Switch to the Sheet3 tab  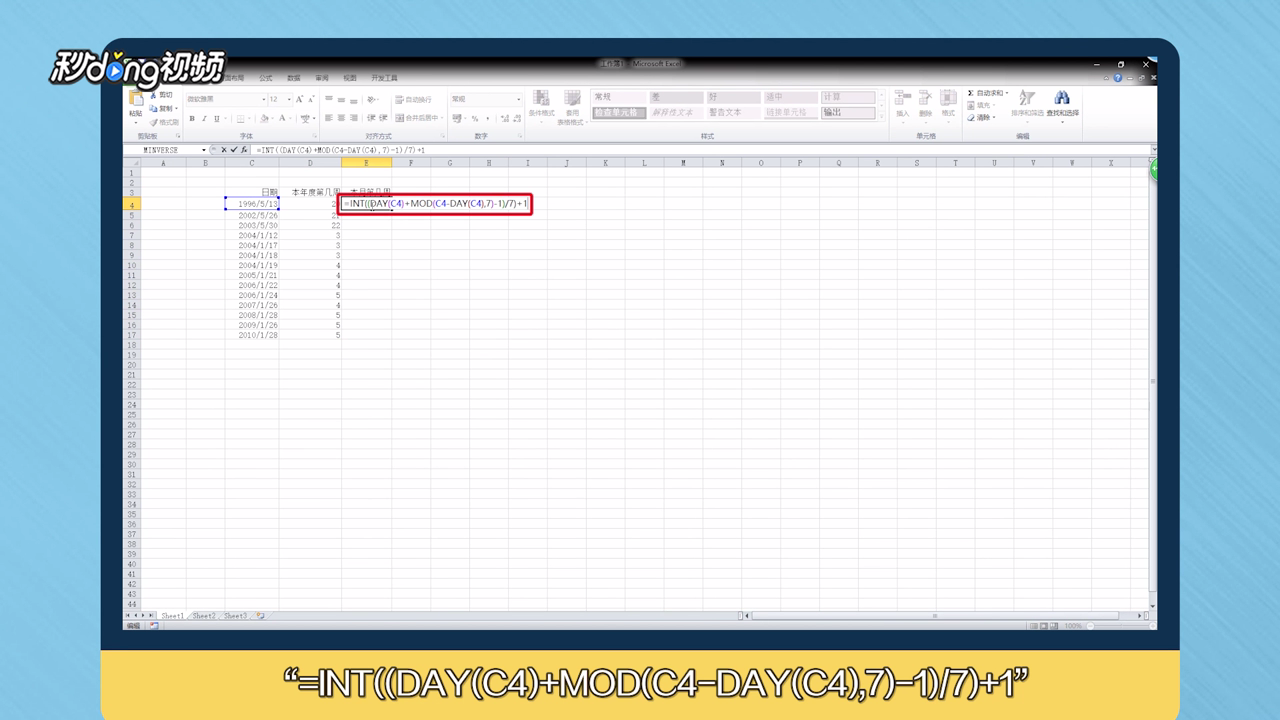click(235, 616)
